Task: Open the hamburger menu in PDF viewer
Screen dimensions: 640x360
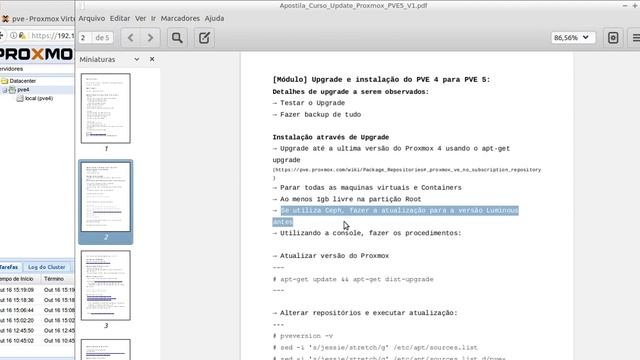Action: point(635,38)
